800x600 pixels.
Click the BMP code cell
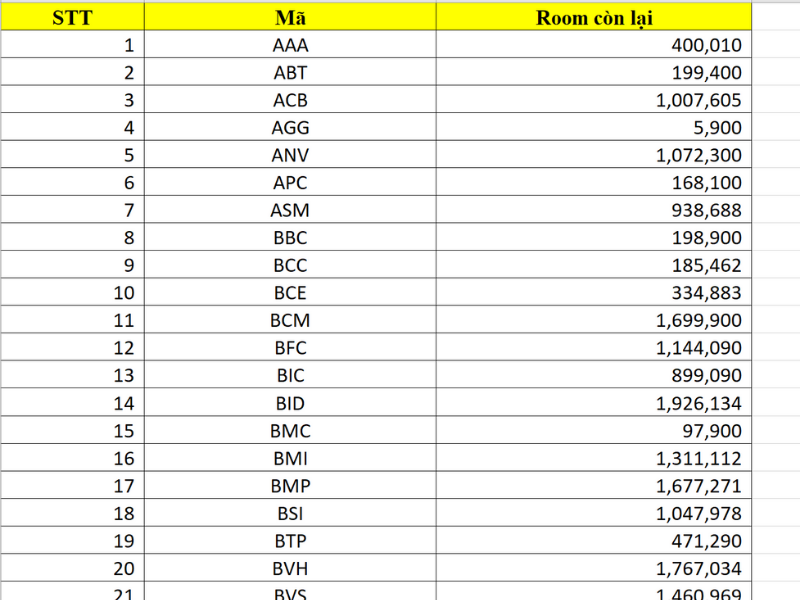tap(290, 486)
